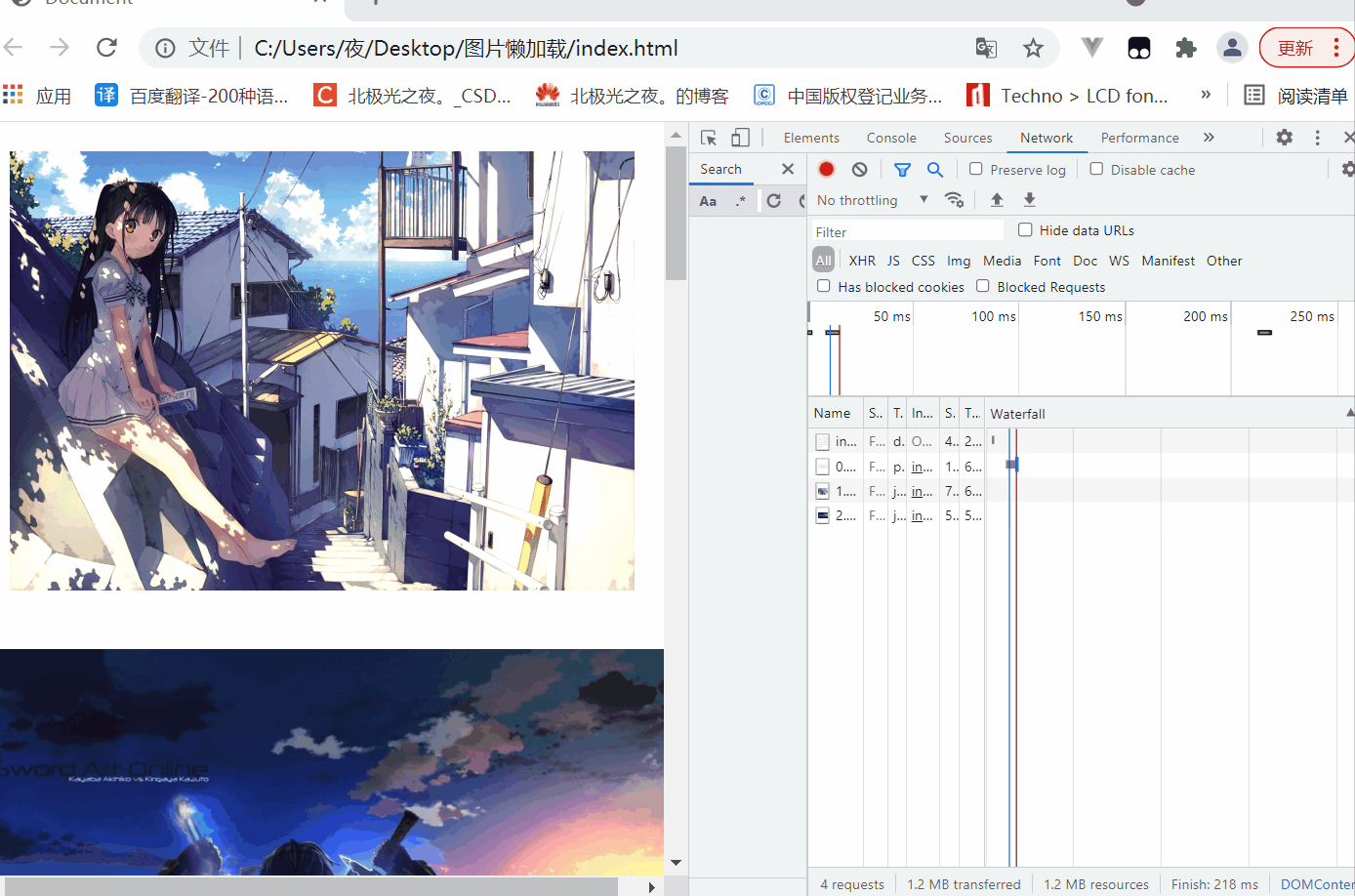The width and height of the screenshot is (1355, 896).
Task: Stop recording network log
Action: [x=826, y=169]
